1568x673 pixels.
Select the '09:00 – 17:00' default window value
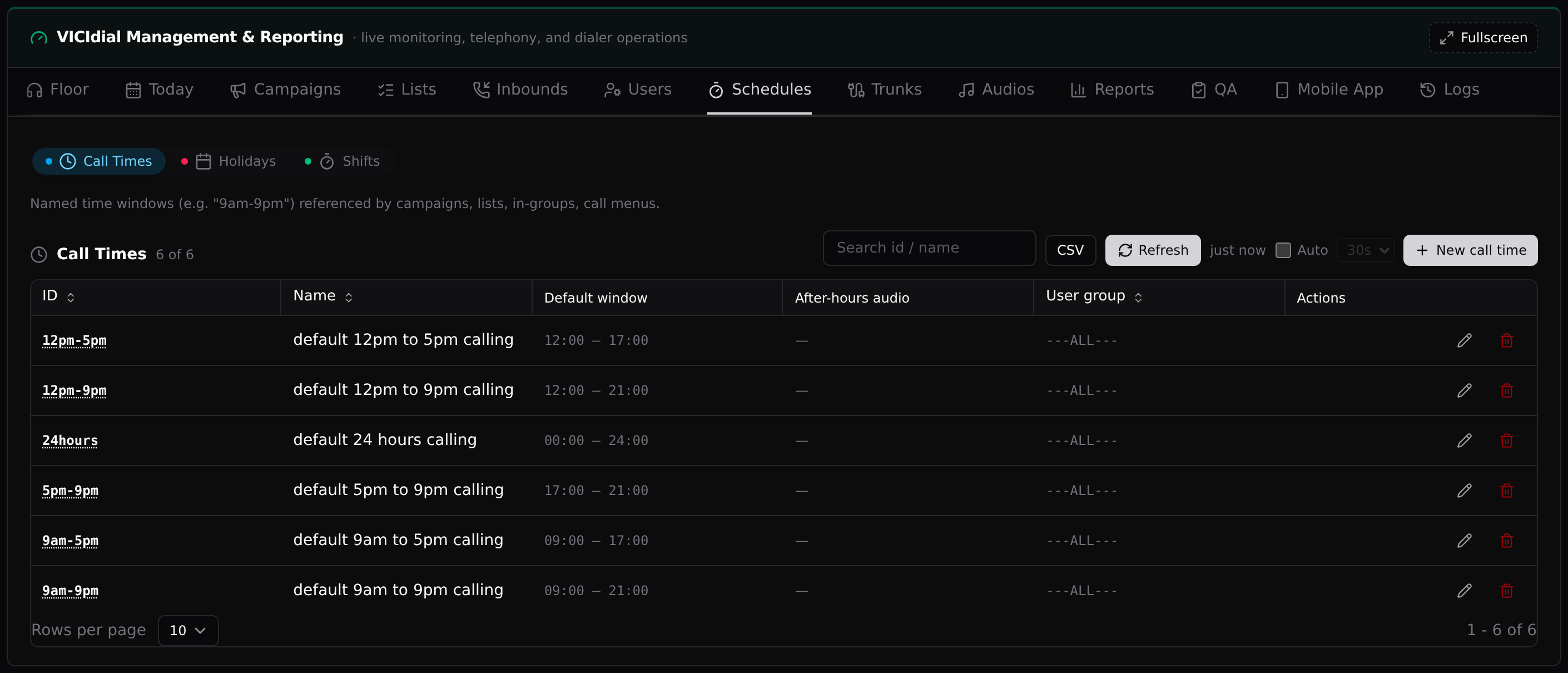pyautogui.click(x=596, y=540)
